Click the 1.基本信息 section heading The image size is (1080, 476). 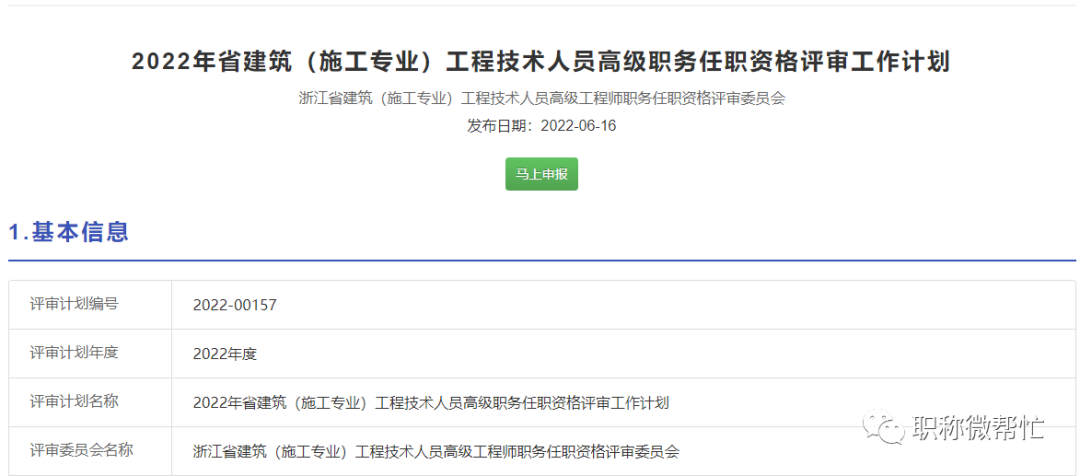(69, 231)
